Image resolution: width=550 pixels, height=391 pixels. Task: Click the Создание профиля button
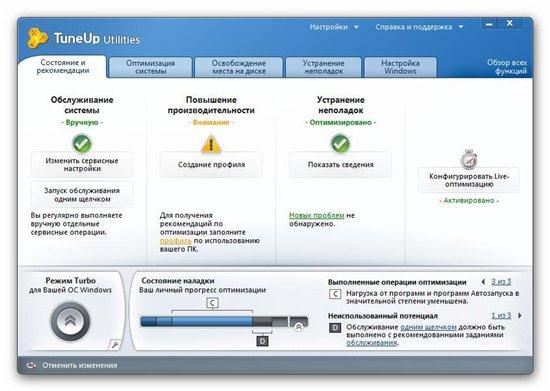pos(211,164)
